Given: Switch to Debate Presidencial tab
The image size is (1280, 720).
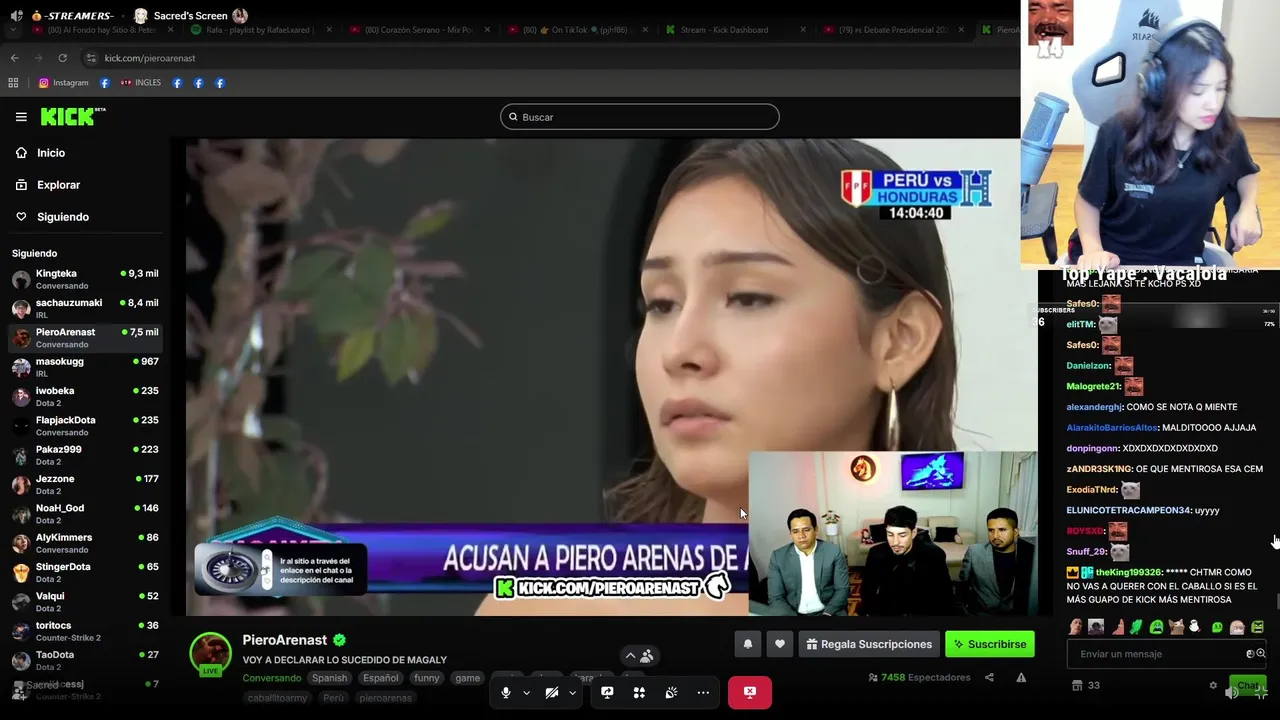Looking at the screenshot, I should coord(893,30).
